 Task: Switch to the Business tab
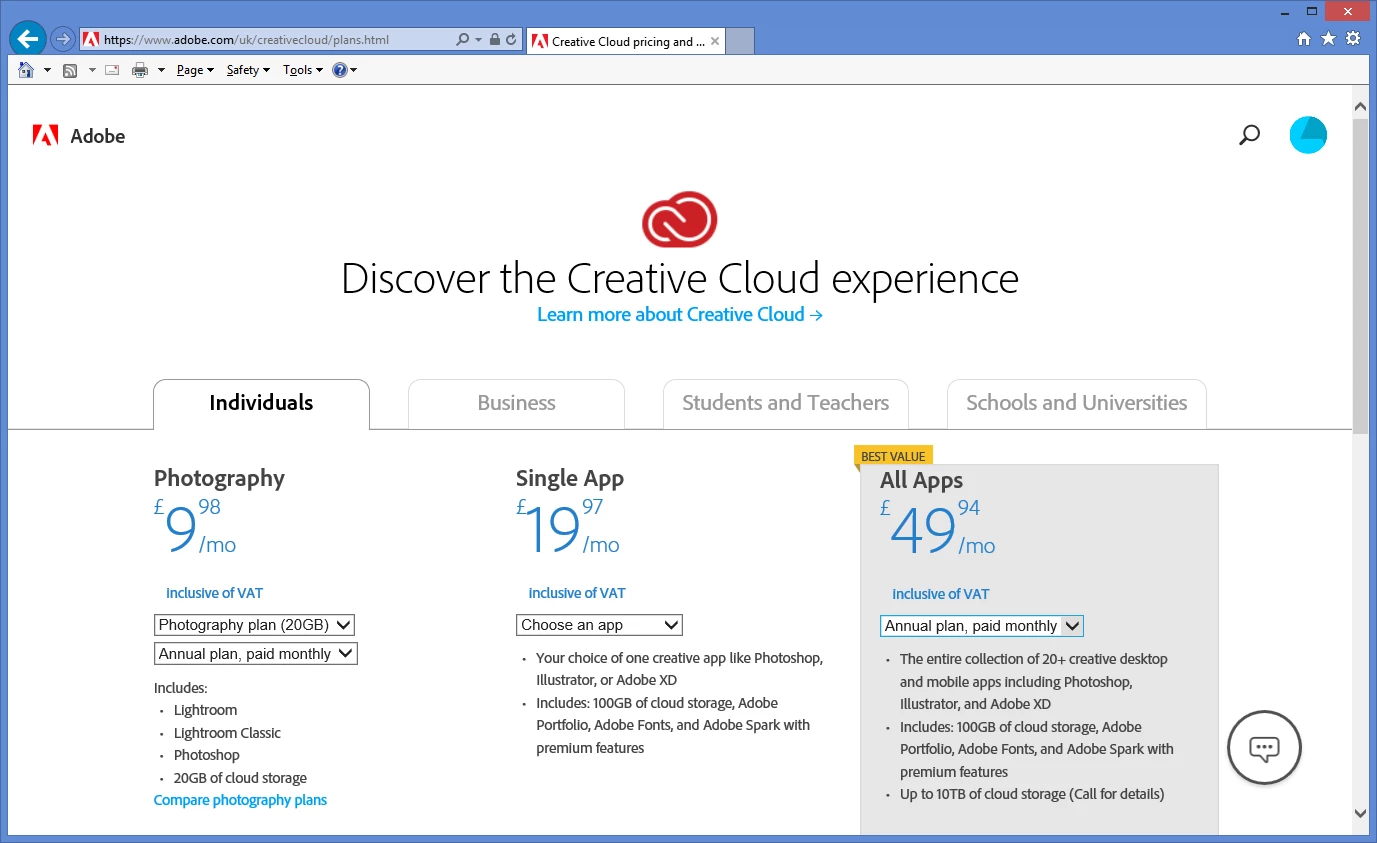coord(516,403)
